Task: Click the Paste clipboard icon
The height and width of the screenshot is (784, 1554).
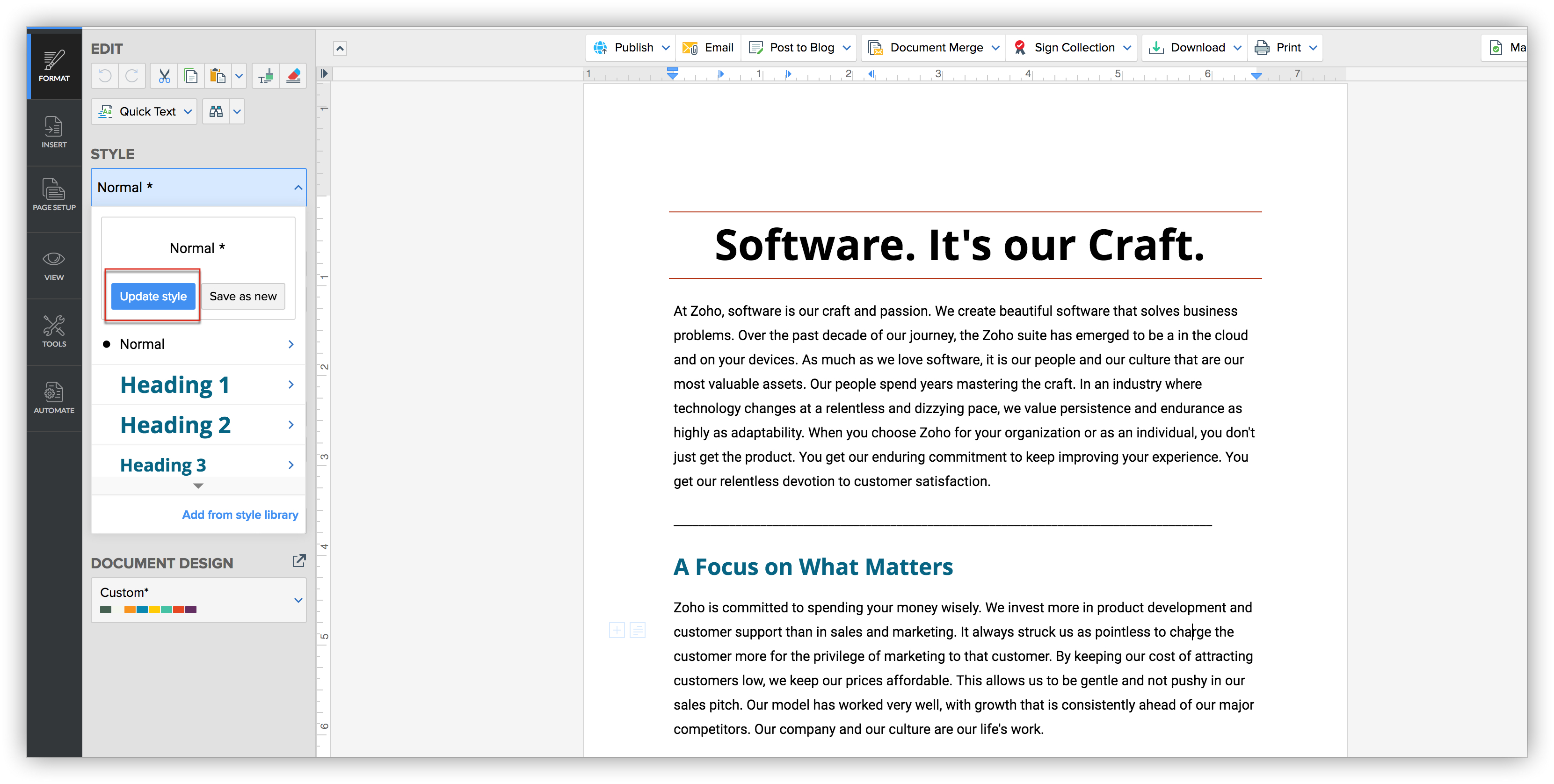Action: coord(218,76)
